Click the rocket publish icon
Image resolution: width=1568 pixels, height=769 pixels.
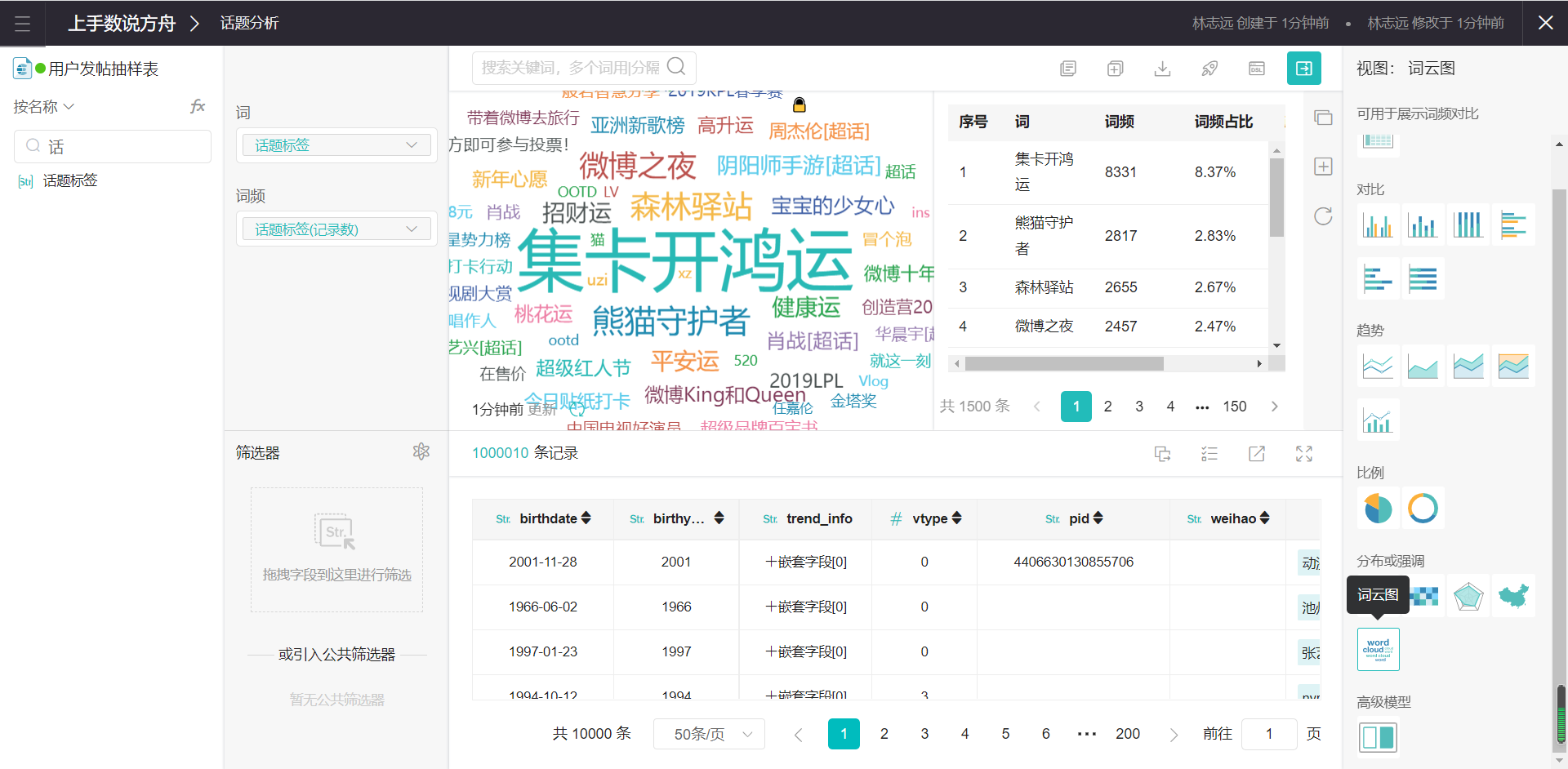(1210, 69)
